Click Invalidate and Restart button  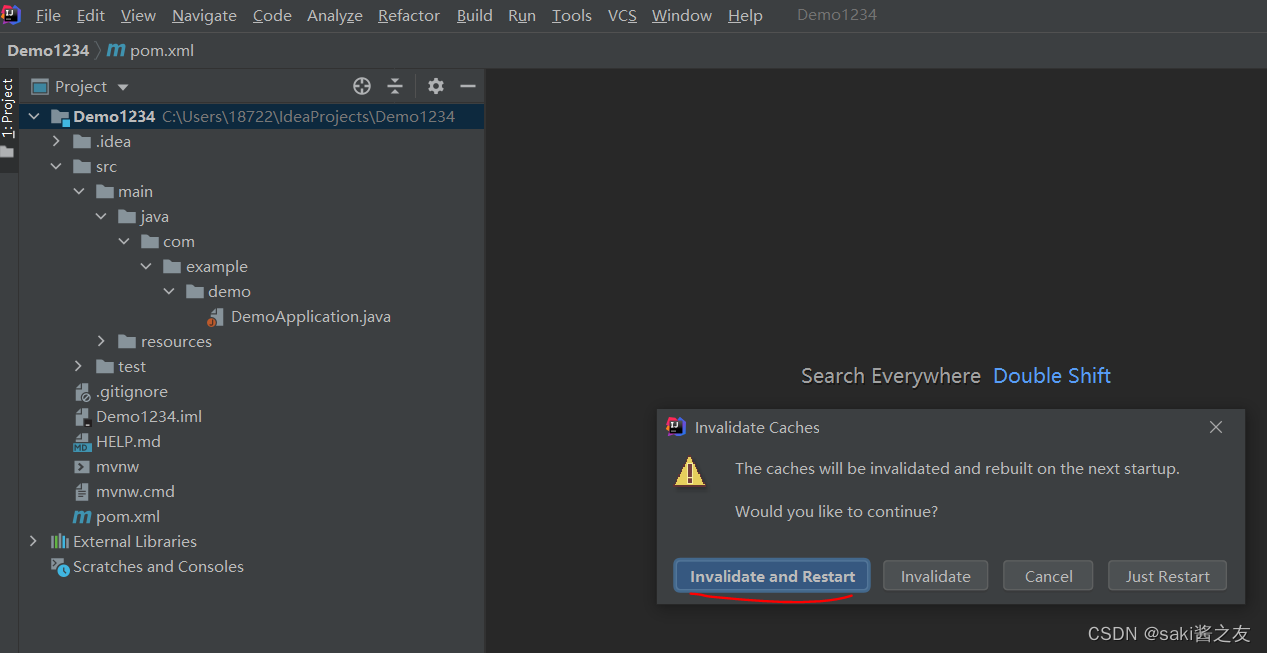pyautogui.click(x=771, y=575)
